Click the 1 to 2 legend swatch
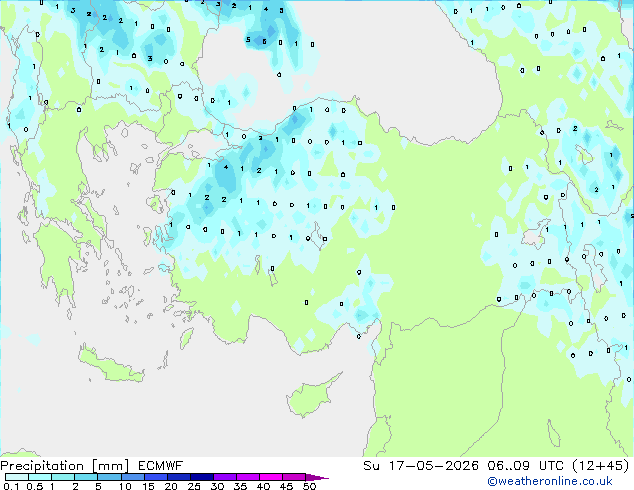The height and width of the screenshot is (490, 634). [63, 477]
